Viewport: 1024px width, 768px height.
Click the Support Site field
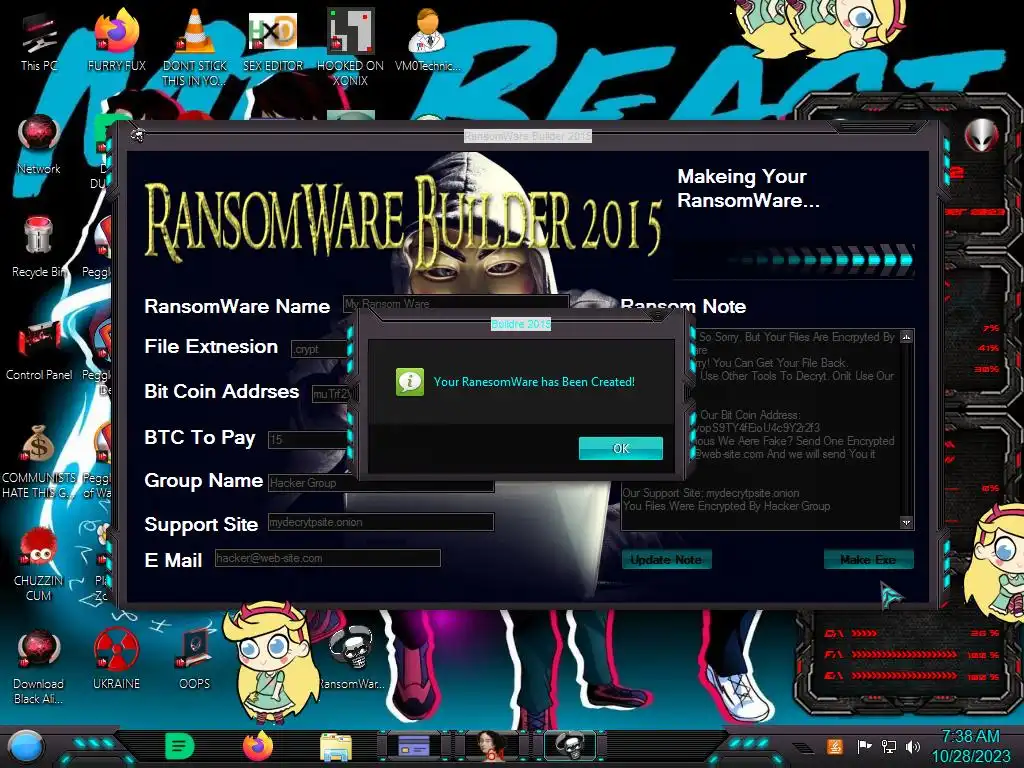[381, 522]
